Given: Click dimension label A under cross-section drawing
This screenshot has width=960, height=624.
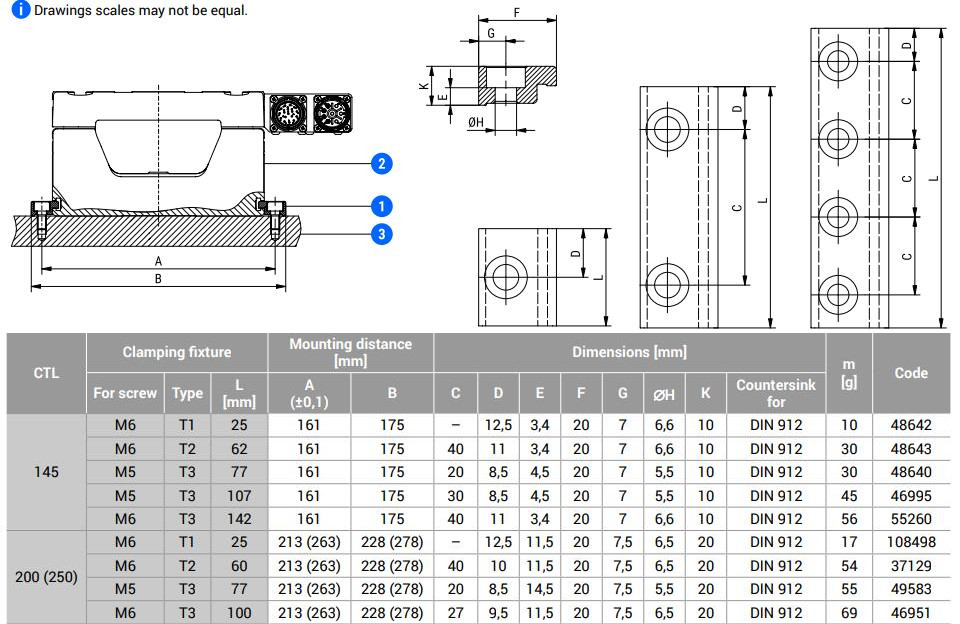Looking at the screenshot, I should pyautogui.click(x=158, y=261).
